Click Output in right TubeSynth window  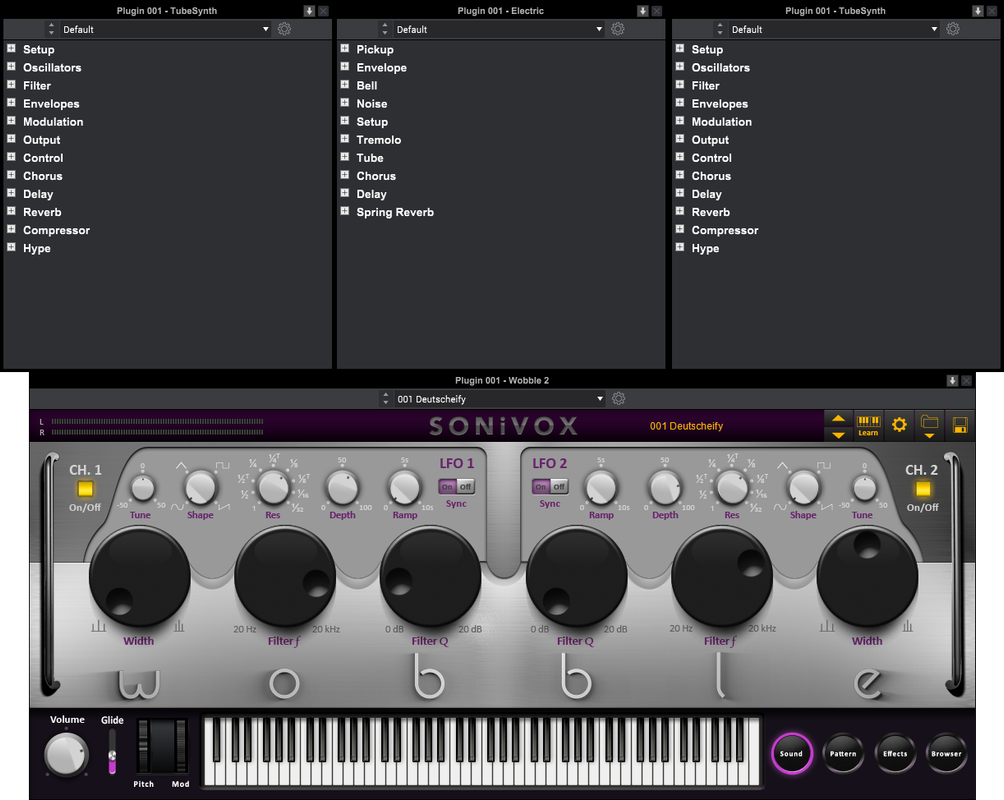tap(710, 140)
